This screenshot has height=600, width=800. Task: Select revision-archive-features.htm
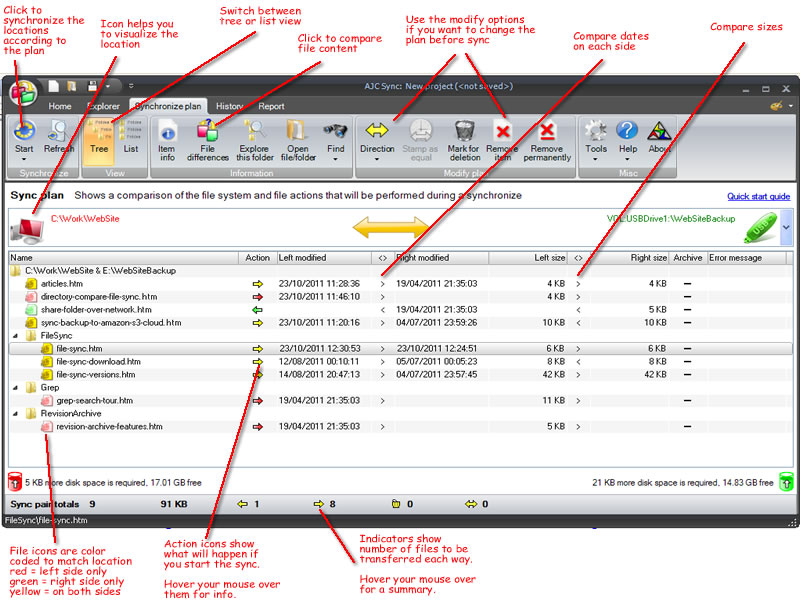(x=401, y=427)
